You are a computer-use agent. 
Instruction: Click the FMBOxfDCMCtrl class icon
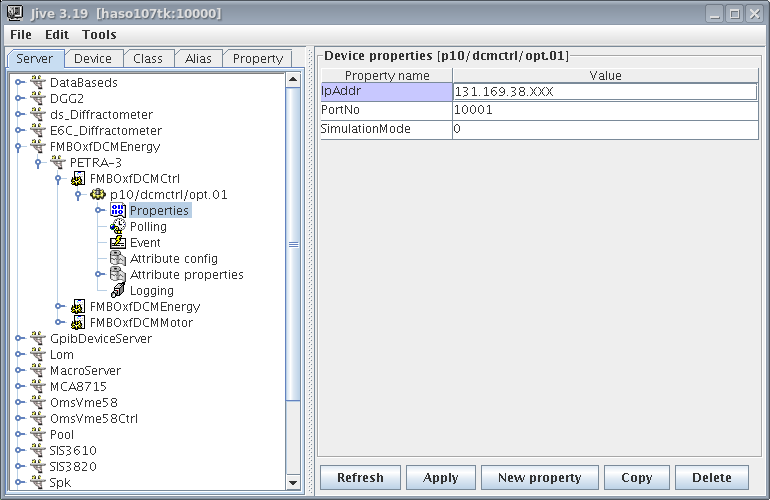pyautogui.click(x=78, y=178)
